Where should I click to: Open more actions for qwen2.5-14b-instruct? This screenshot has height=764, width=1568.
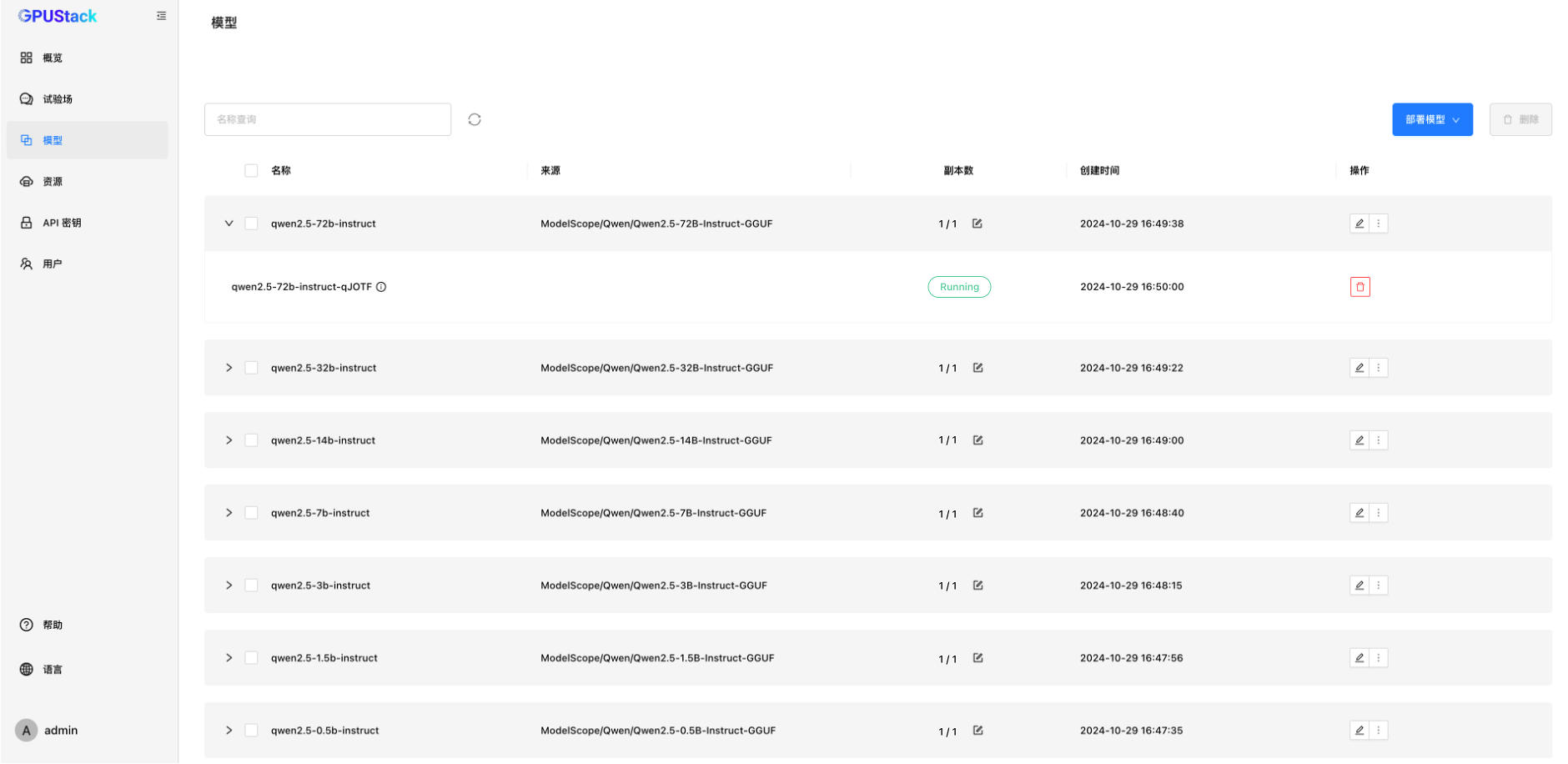[1379, 440]
